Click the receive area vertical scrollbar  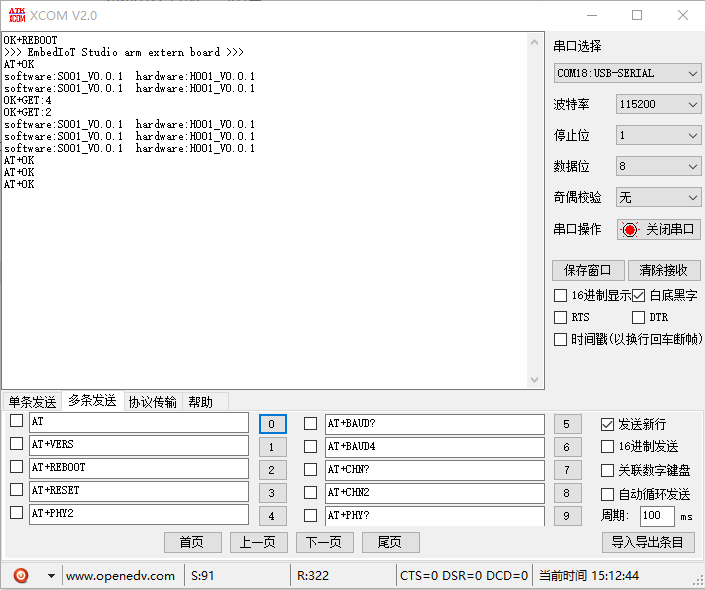click(x=537, y=210)
